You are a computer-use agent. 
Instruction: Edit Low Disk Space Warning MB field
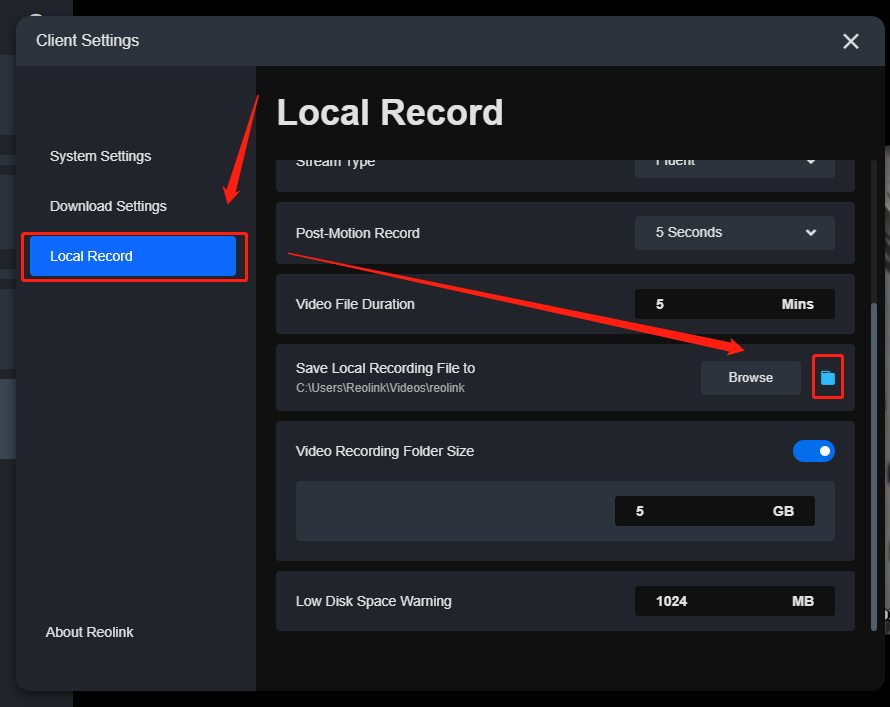pos(734,601)
